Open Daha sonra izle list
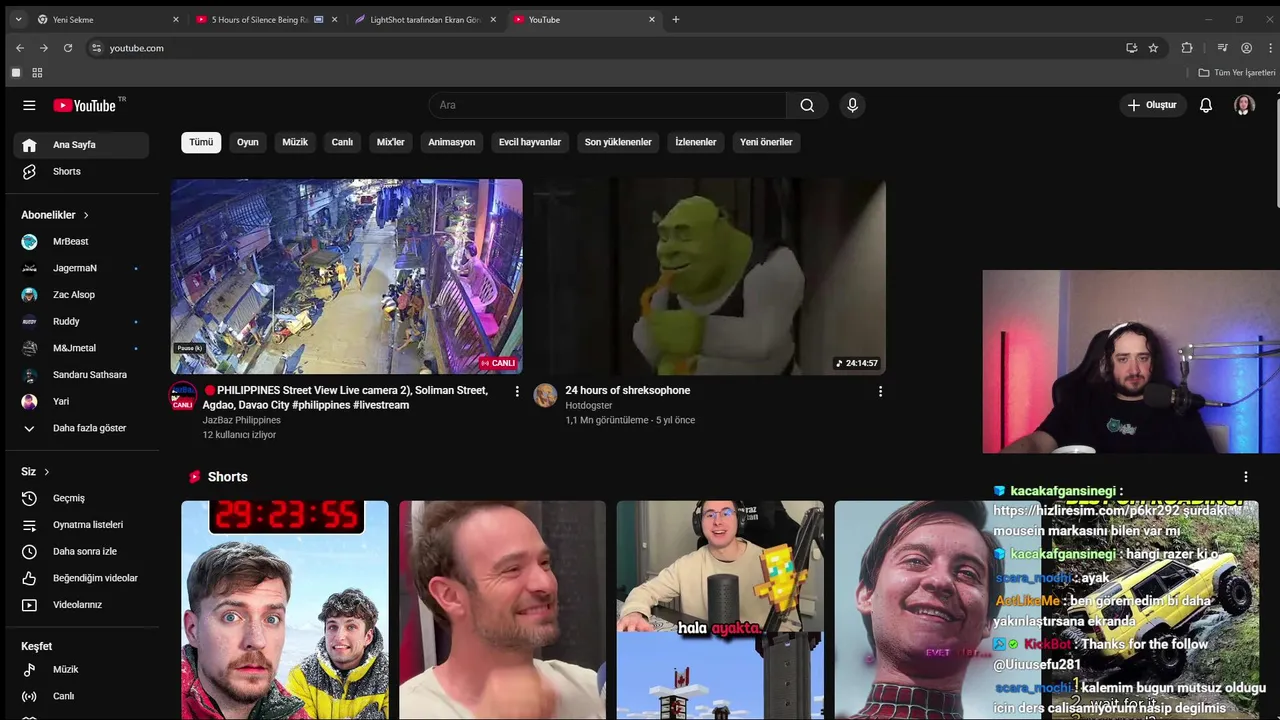 tap(81, 551)
